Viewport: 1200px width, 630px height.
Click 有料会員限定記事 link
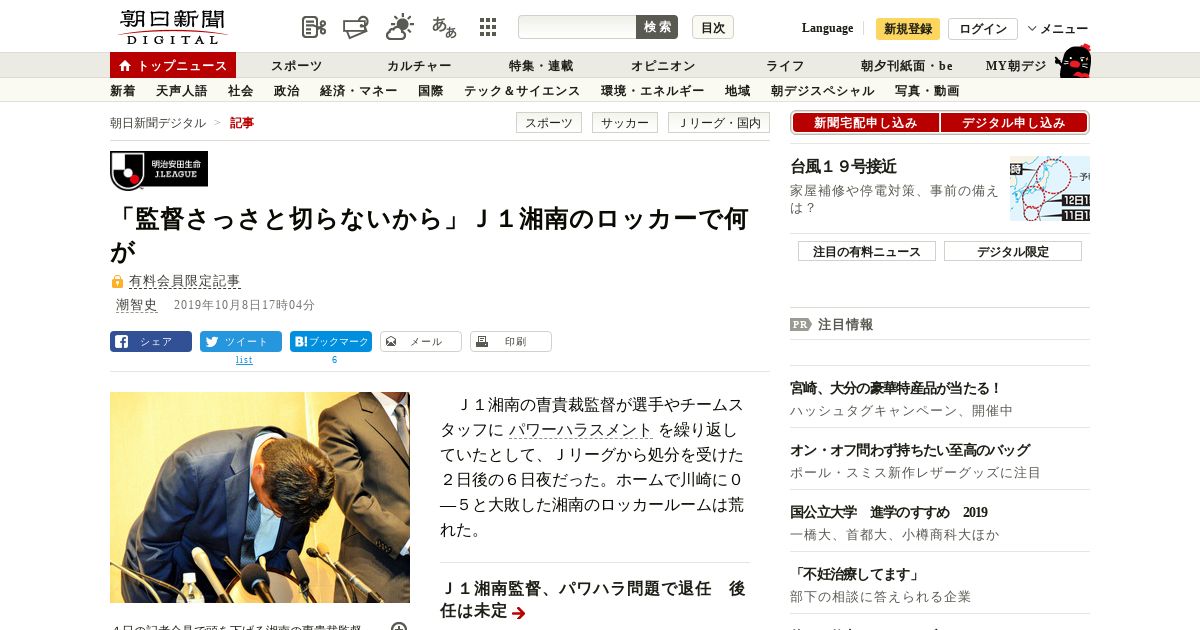[185, 281]
